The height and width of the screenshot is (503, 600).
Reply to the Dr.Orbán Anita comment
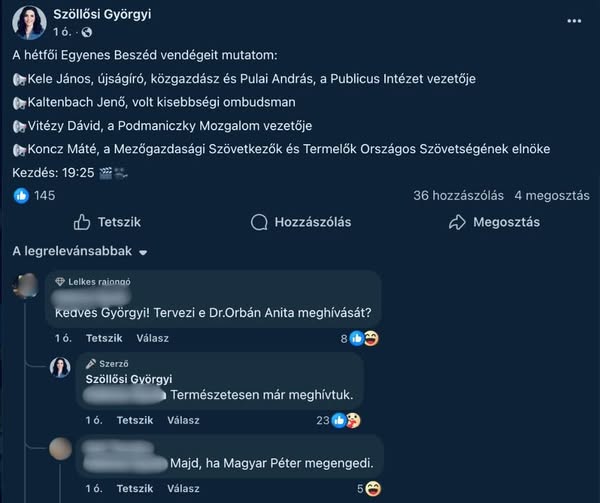tap(153, 339)
